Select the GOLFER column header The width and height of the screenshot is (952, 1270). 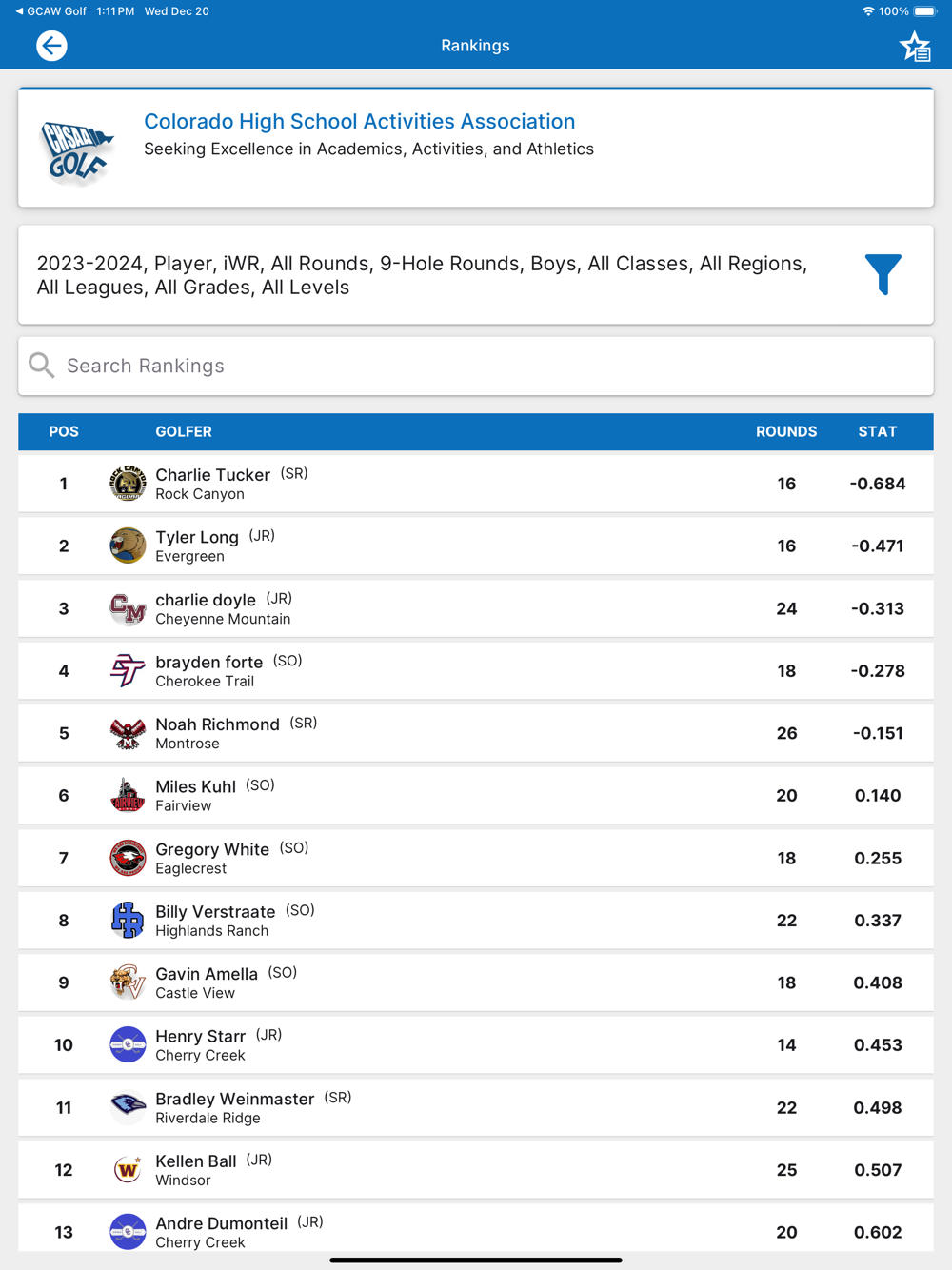tap(184, 432)
